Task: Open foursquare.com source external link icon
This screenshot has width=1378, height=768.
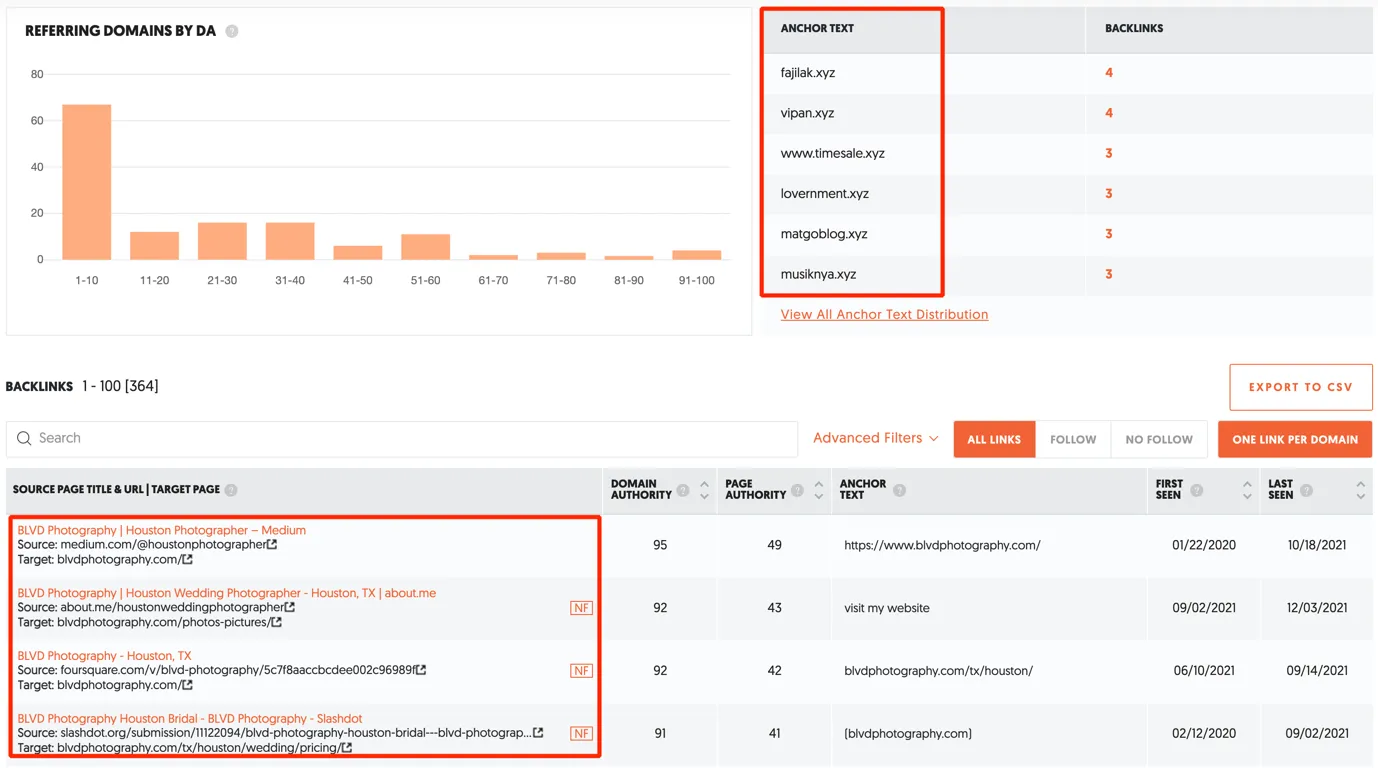Action: pyautogui.click(x=421, y=670)
